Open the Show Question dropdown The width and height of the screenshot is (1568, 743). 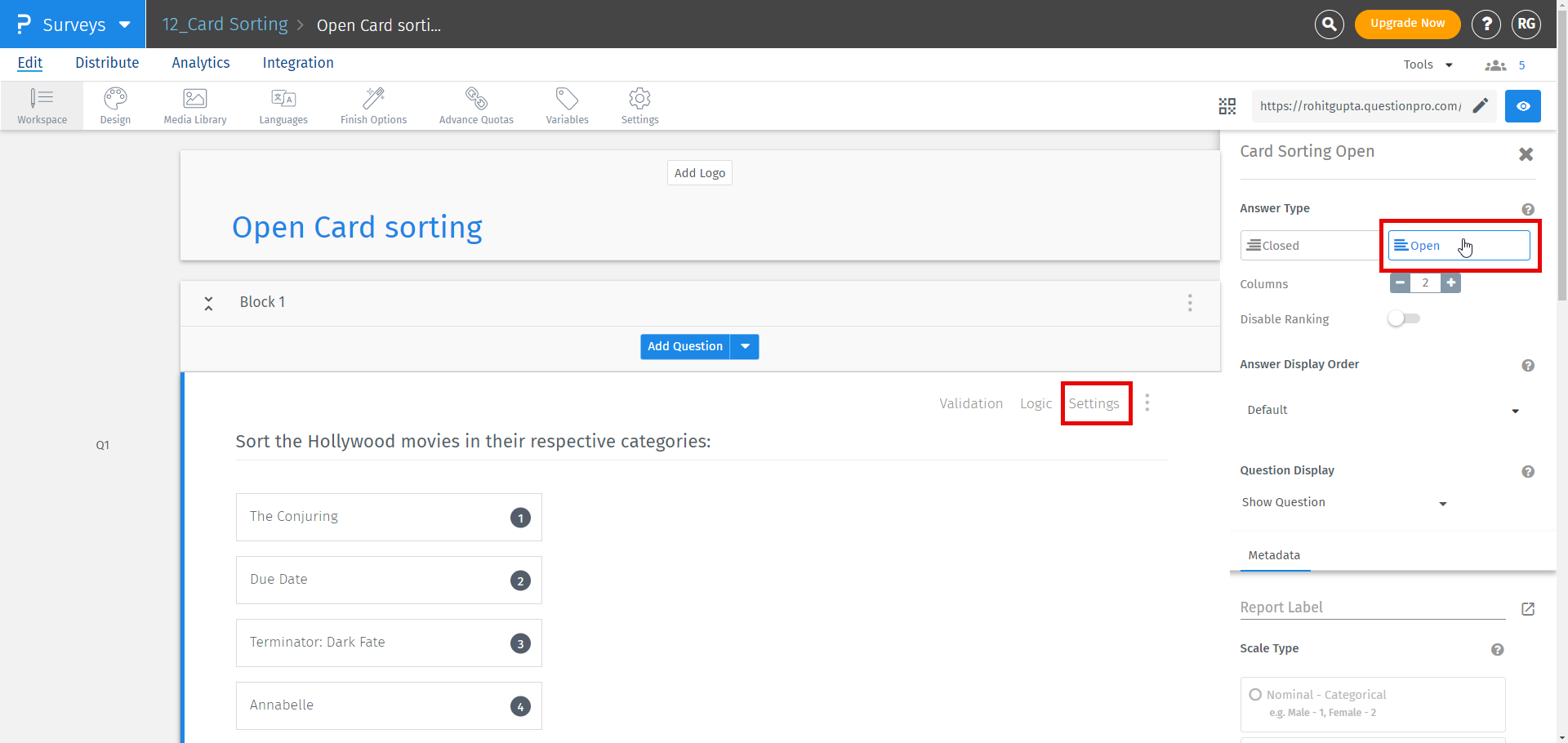point(1344,502)
